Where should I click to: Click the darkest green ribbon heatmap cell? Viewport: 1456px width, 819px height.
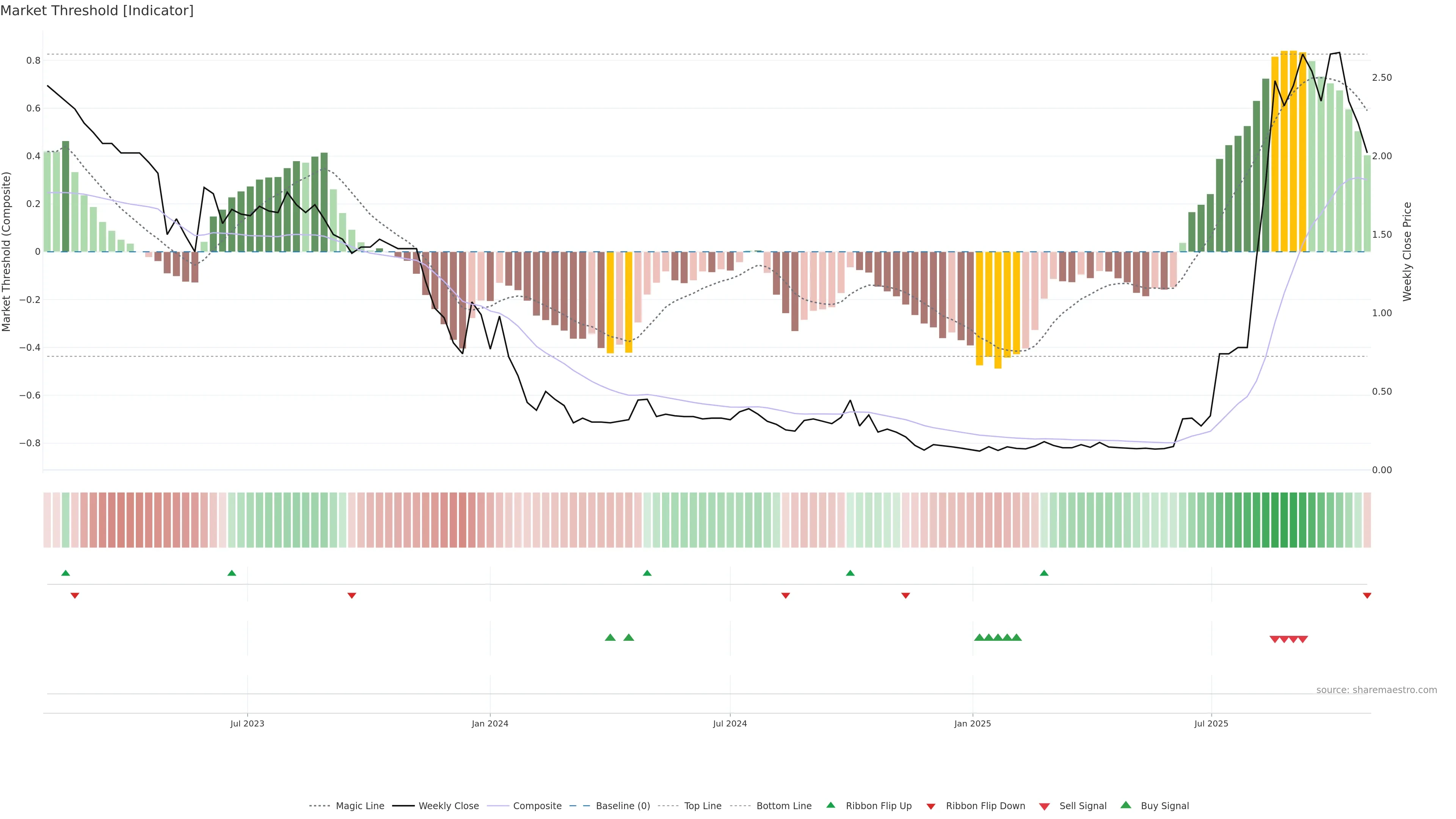(1284, 520)
